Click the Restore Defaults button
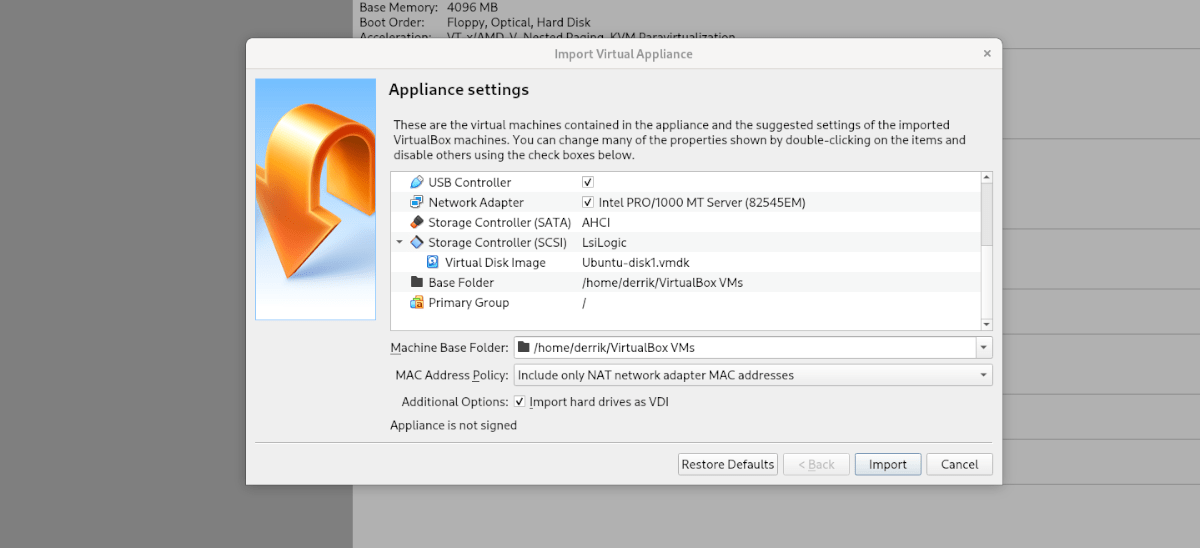Viewport: 1200px width, 548px height. click(727, 464)
